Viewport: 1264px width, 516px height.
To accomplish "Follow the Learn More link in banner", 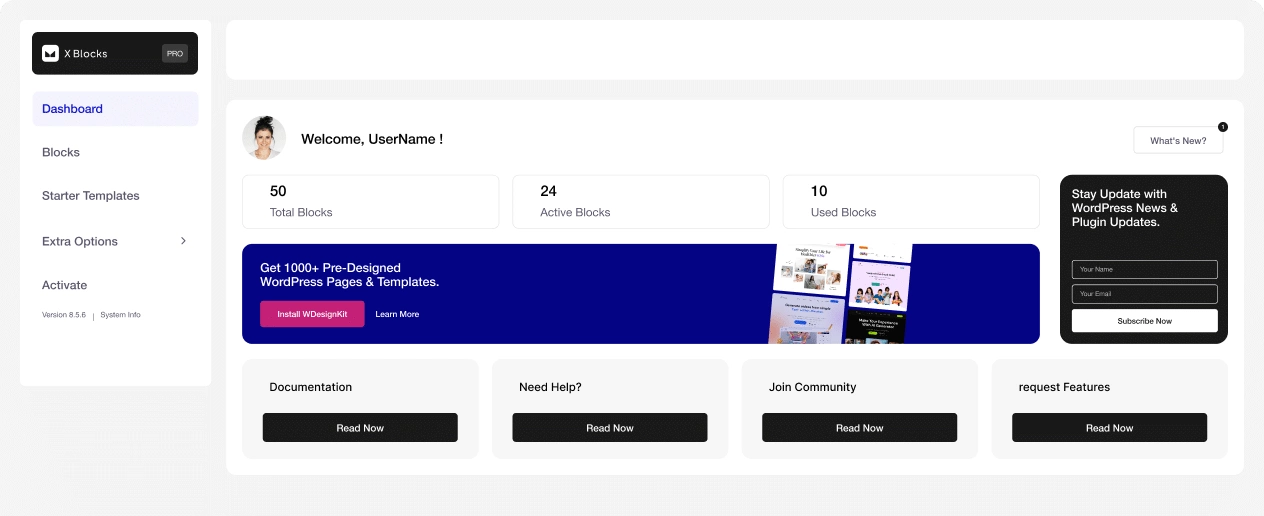I will [397, 314].
